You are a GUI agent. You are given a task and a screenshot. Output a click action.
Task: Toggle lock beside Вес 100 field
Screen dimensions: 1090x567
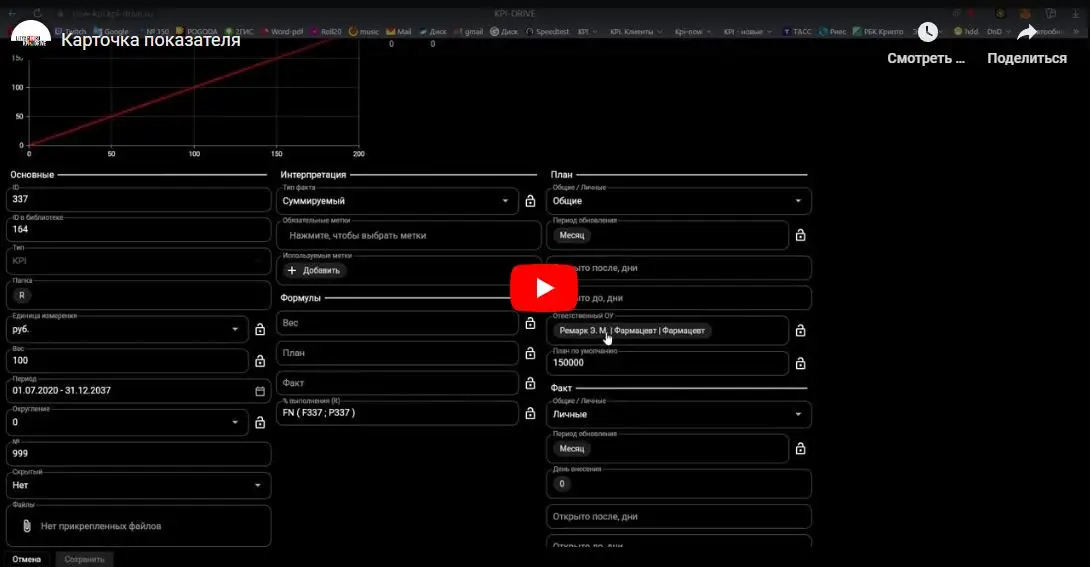260,361
